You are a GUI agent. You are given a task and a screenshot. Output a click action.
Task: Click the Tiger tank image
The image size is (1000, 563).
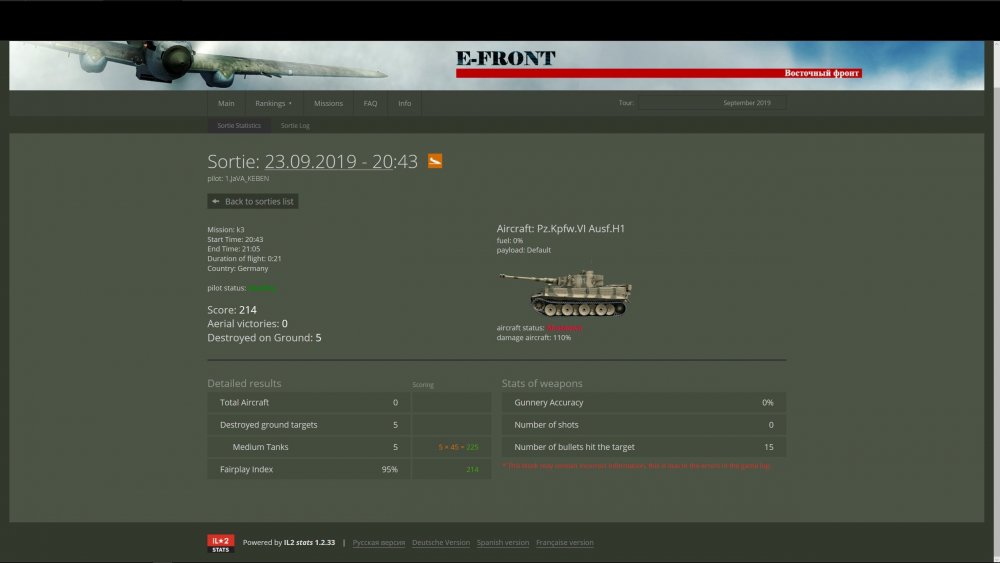pos(566,293)
